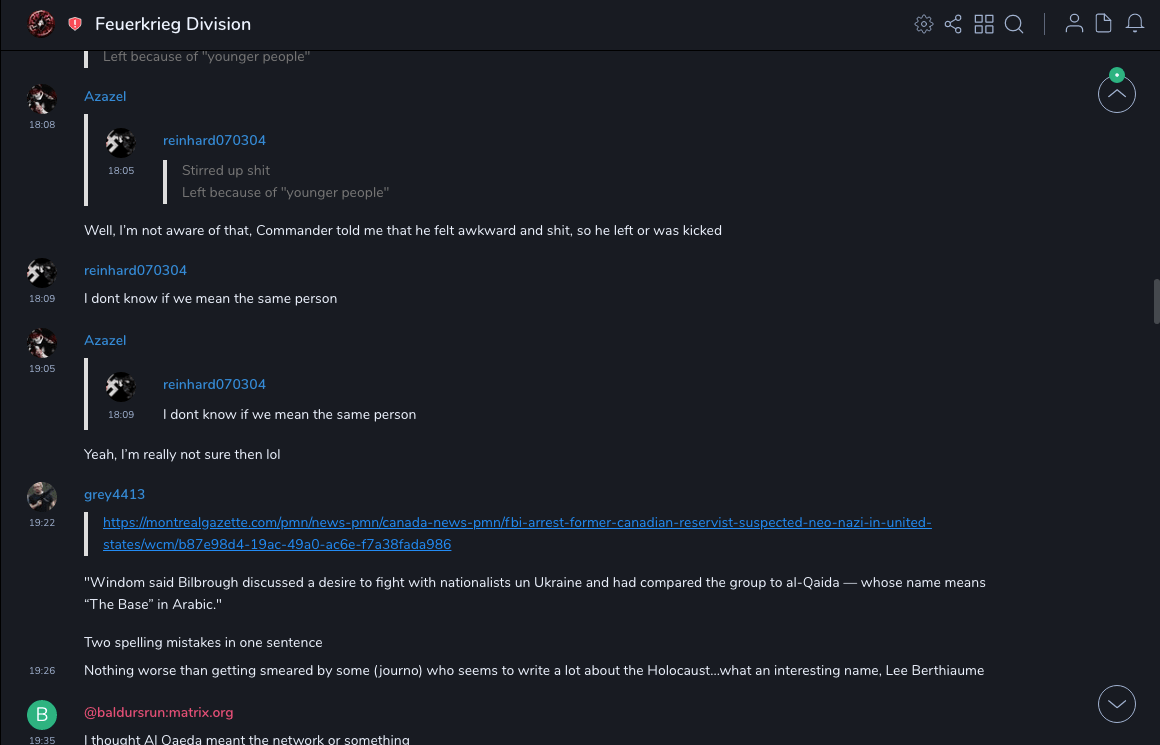The height and width of the screenshot is (745, 1160).
Task: Search the room using magnifier icon
Action: [1014, 24]
